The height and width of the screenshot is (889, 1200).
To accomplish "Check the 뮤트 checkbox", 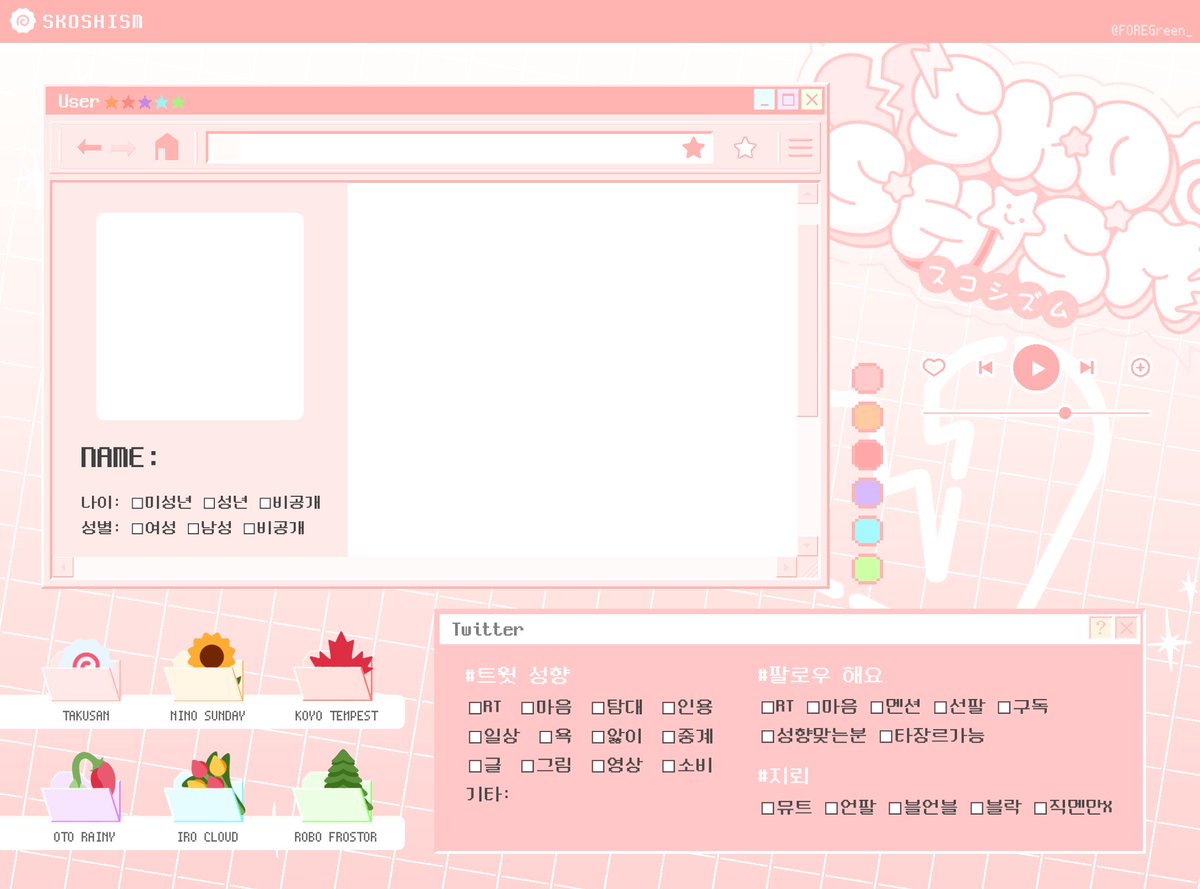I will 768,807.
